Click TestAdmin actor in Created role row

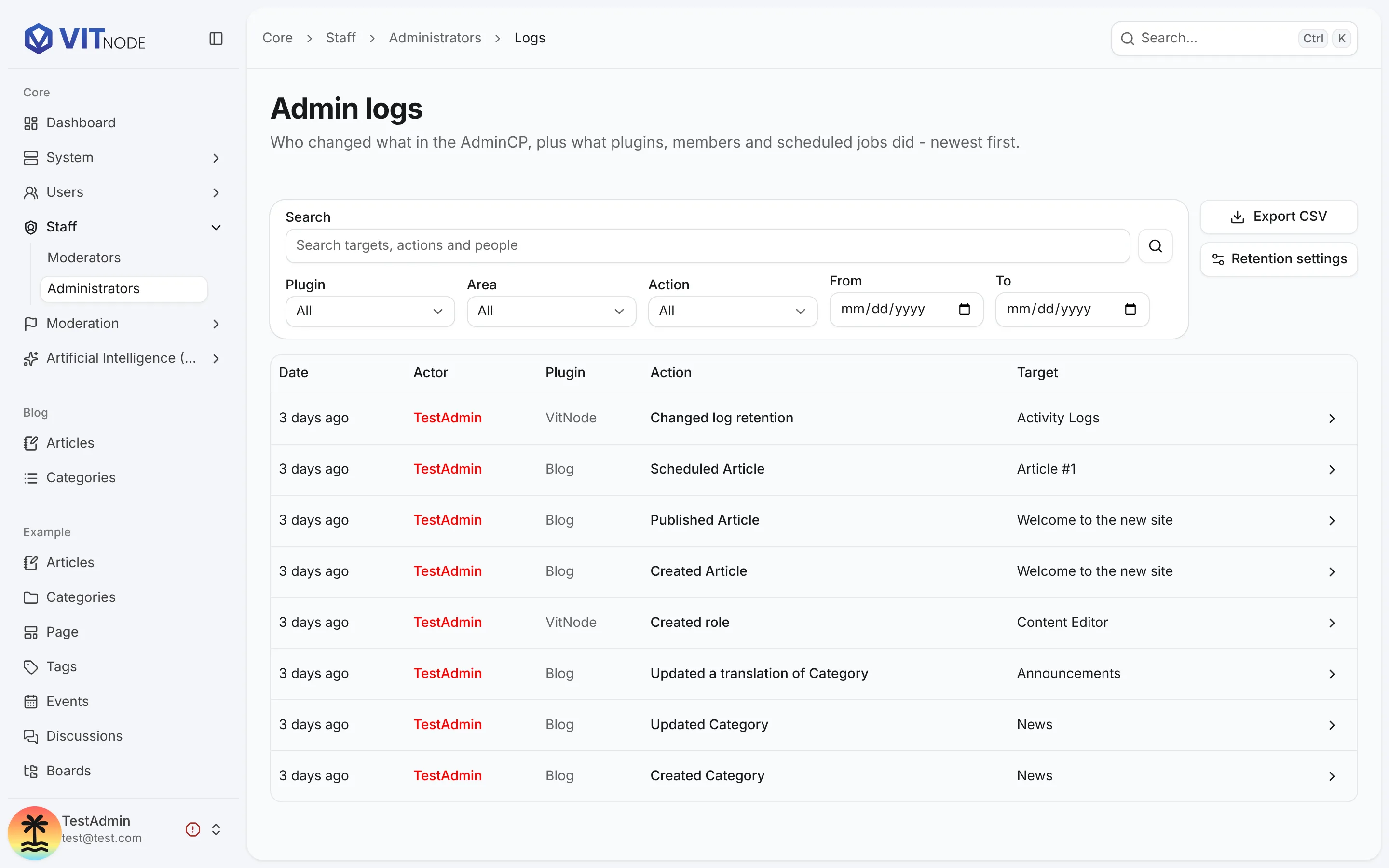448,622
